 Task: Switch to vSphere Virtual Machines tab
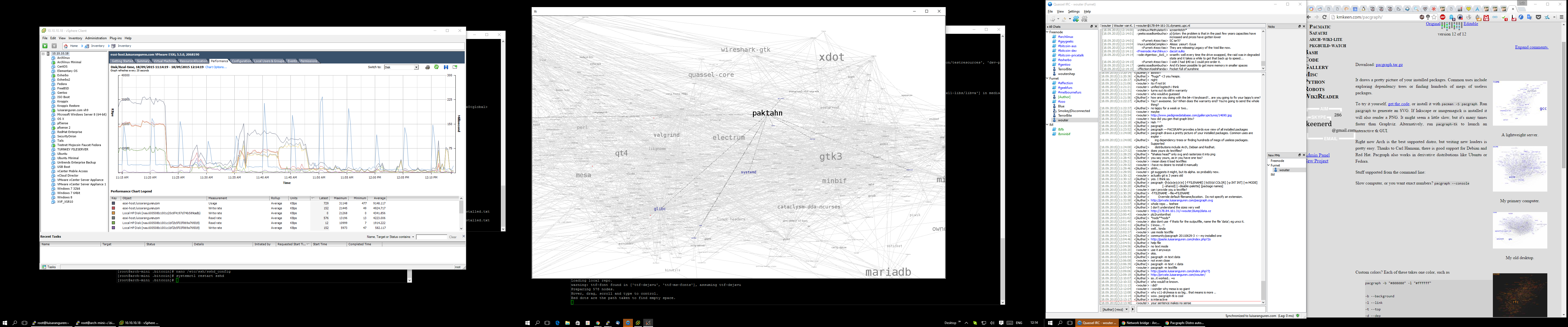point(165,61)
